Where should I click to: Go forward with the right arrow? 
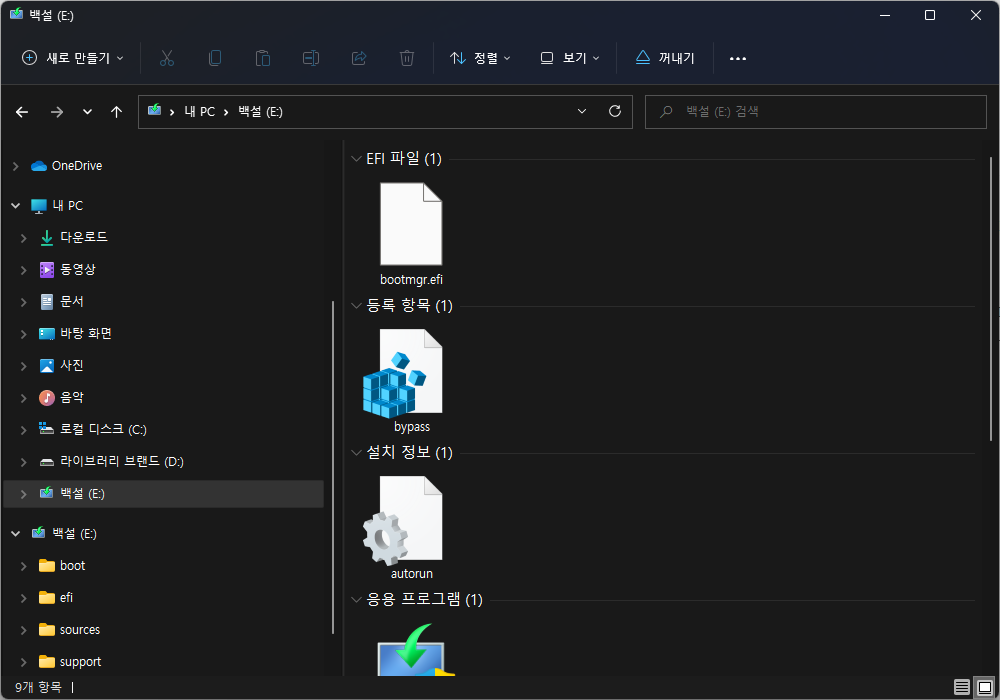click(x=57, y=112)
